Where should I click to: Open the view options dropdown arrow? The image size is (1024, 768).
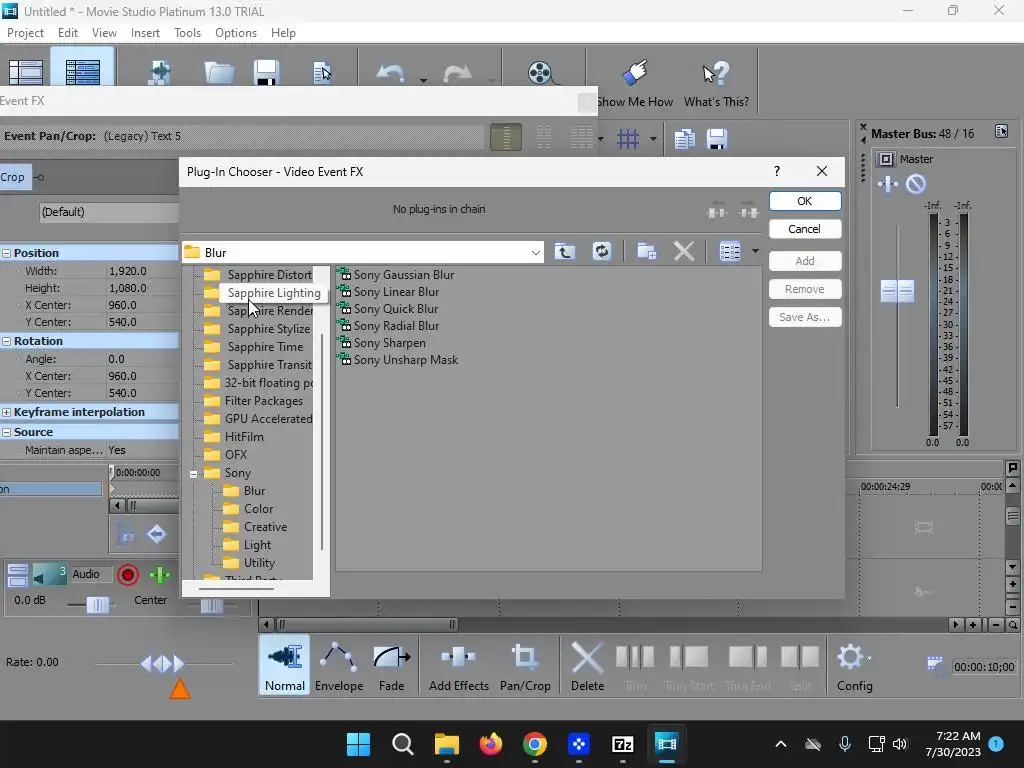click(x=755, y=251)
